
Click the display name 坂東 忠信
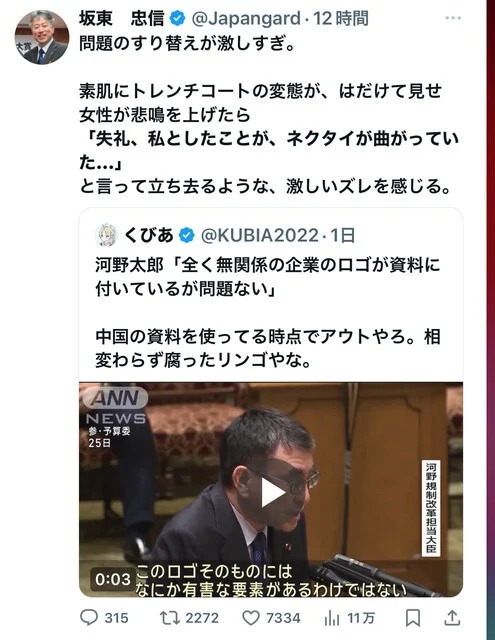[122, 19]
